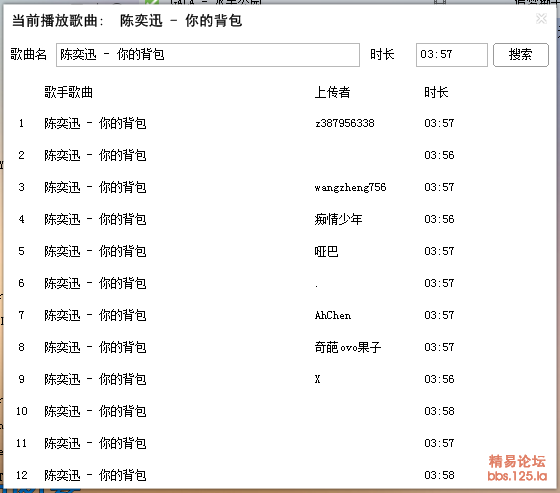This screenshot has height=493, width=560.
Task: Click the 搜索 search button
Action: (520, 55)
